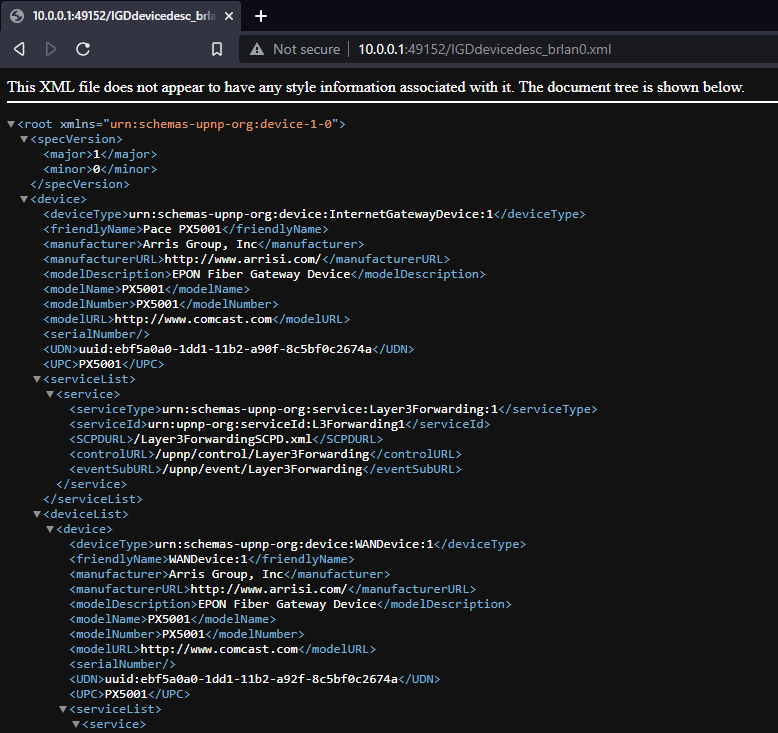Click the WANDevice:1 deviceType line
The width and height of the screenshot is (778, 733).
[x=298, y=544]
